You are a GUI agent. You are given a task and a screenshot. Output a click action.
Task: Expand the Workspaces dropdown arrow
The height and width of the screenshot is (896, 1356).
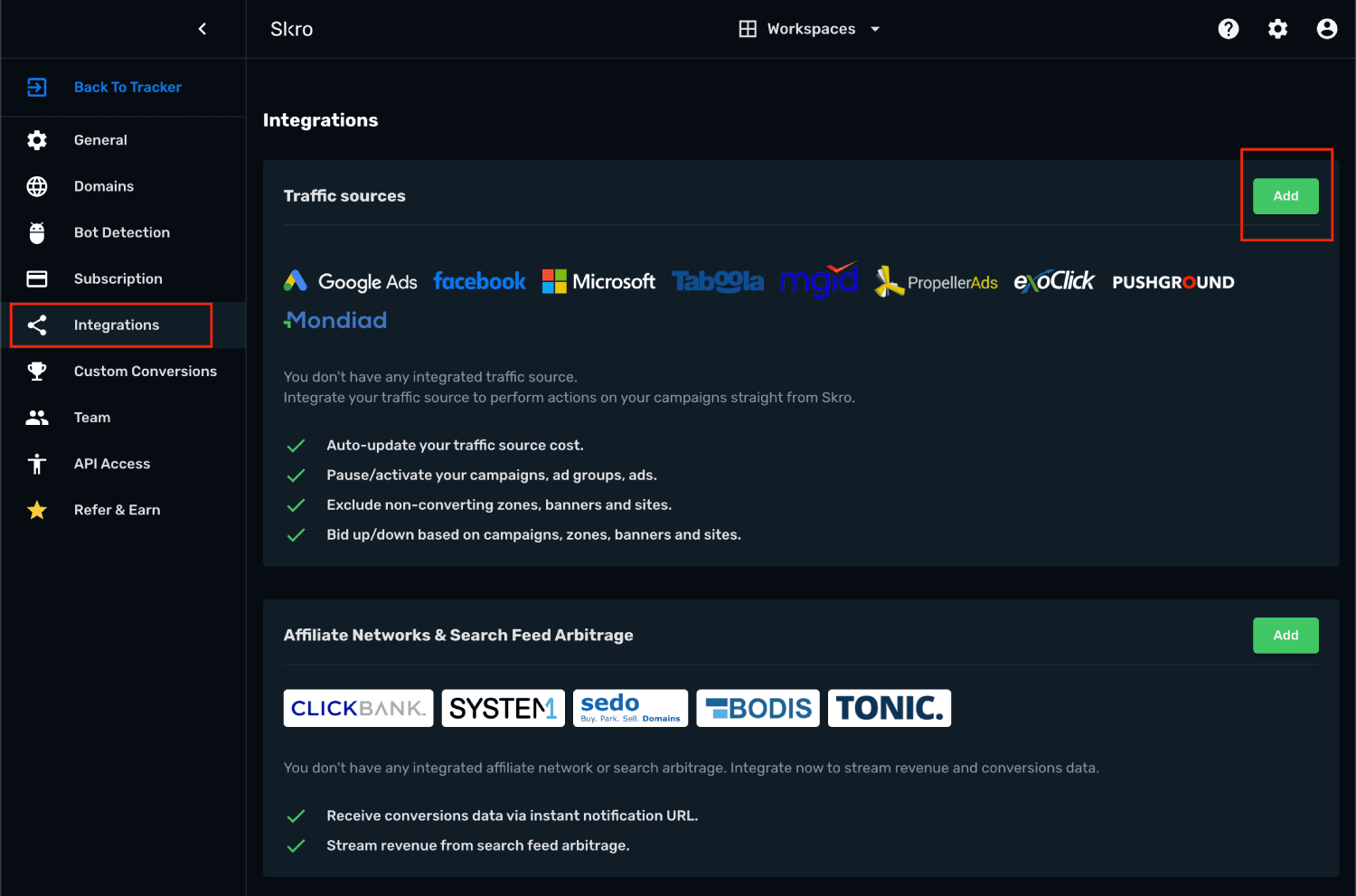[875, 29]
